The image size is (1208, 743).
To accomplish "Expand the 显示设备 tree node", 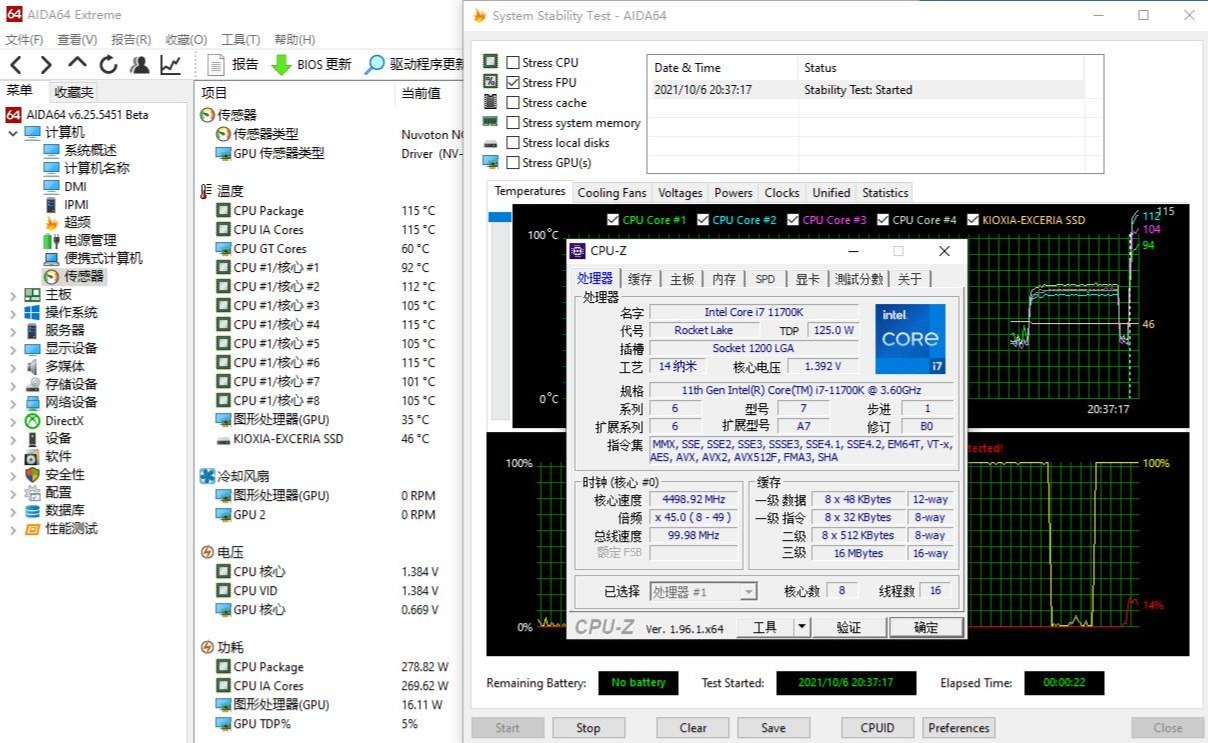I will point(13,348).
